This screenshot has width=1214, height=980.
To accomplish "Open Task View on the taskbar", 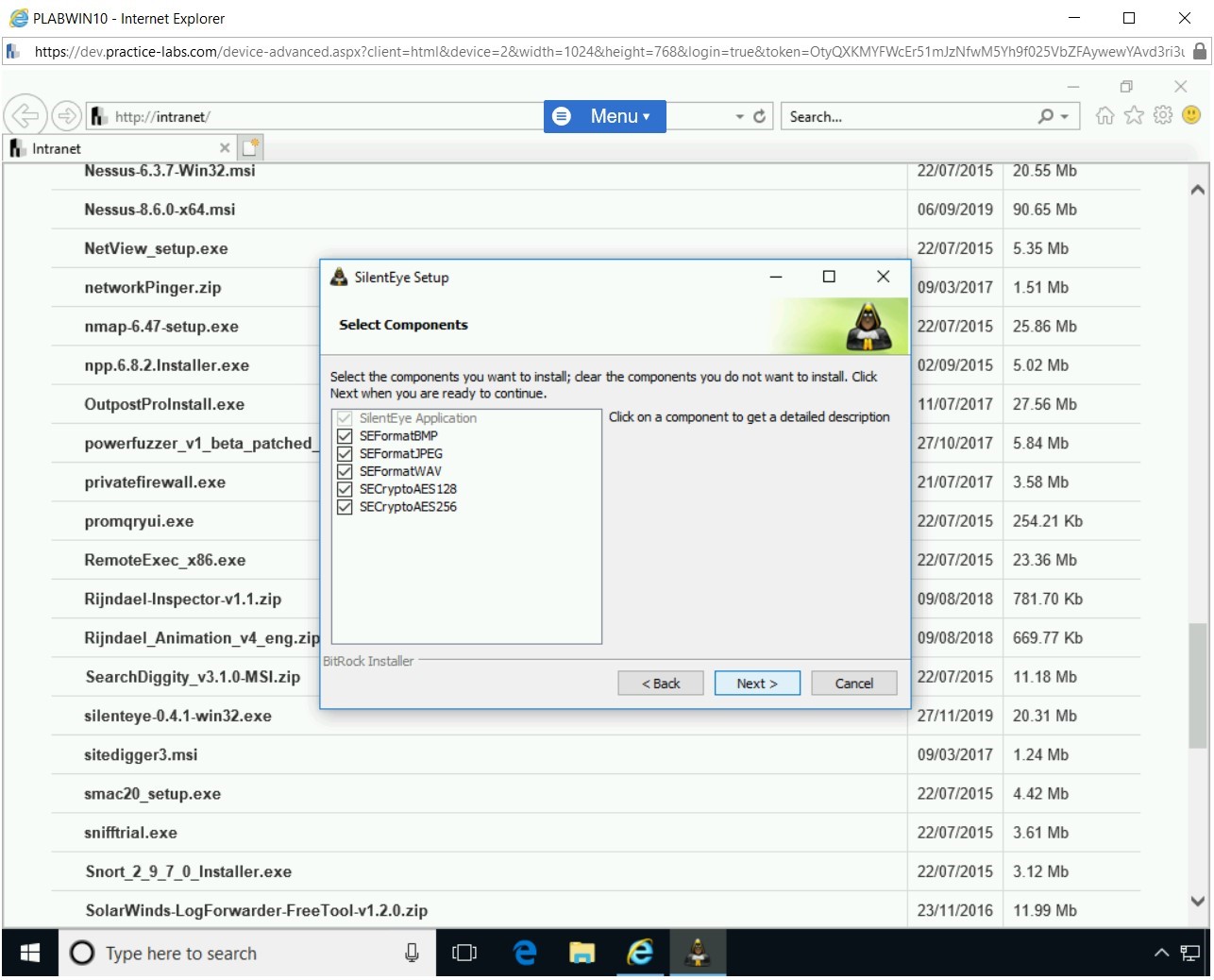I will click(x=464, y=953).
